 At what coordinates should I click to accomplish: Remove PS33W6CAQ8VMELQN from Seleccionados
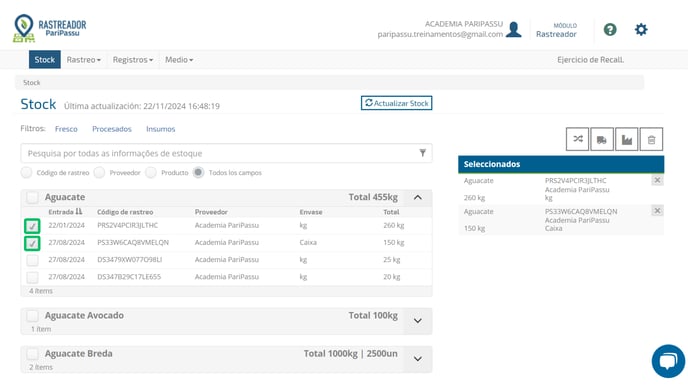[657, 211]
